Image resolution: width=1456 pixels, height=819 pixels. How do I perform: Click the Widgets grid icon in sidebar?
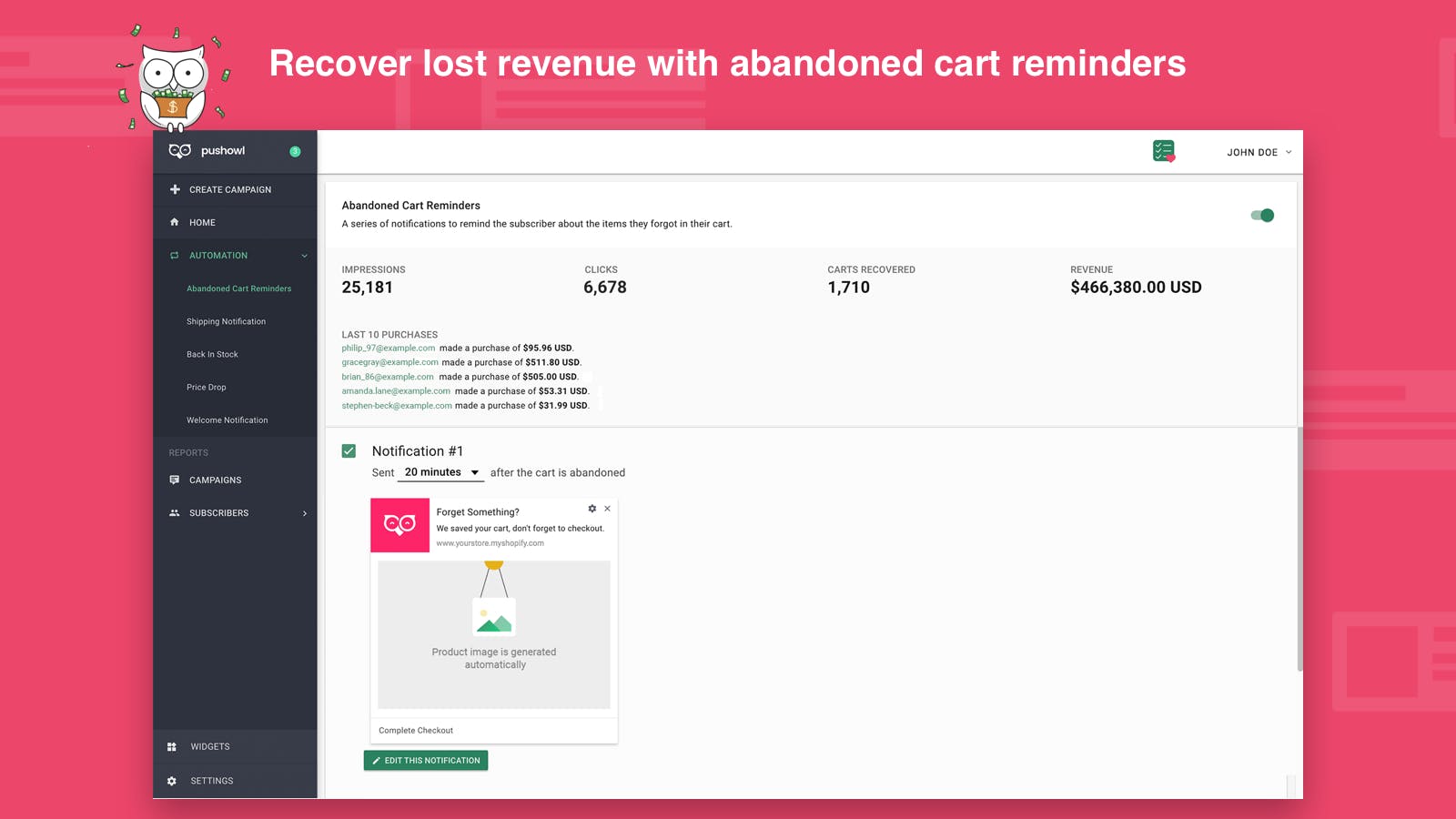point(171,747)
